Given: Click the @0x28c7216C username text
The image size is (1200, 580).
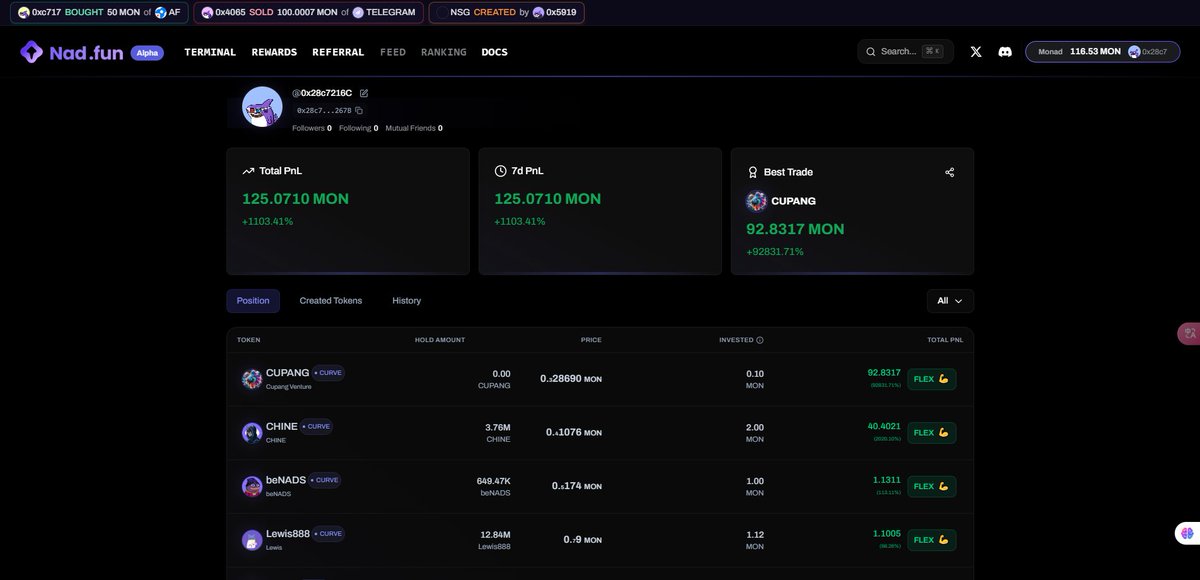Looking at the screenshot, I should click(322, 93).
